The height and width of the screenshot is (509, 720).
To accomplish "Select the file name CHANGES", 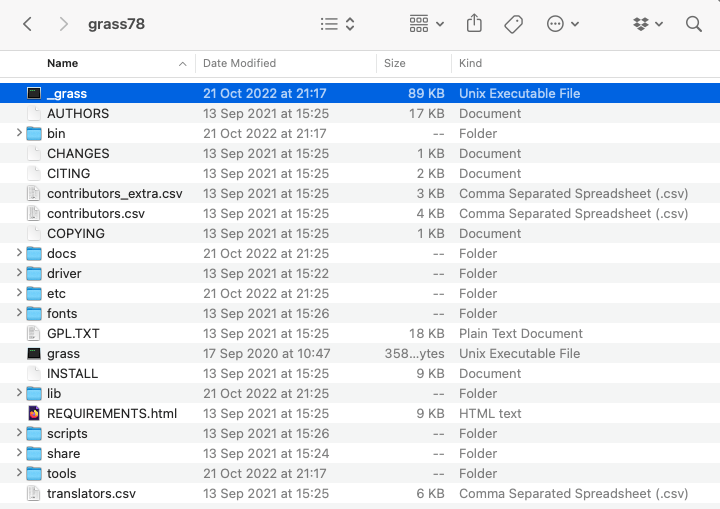I will 78,153.
